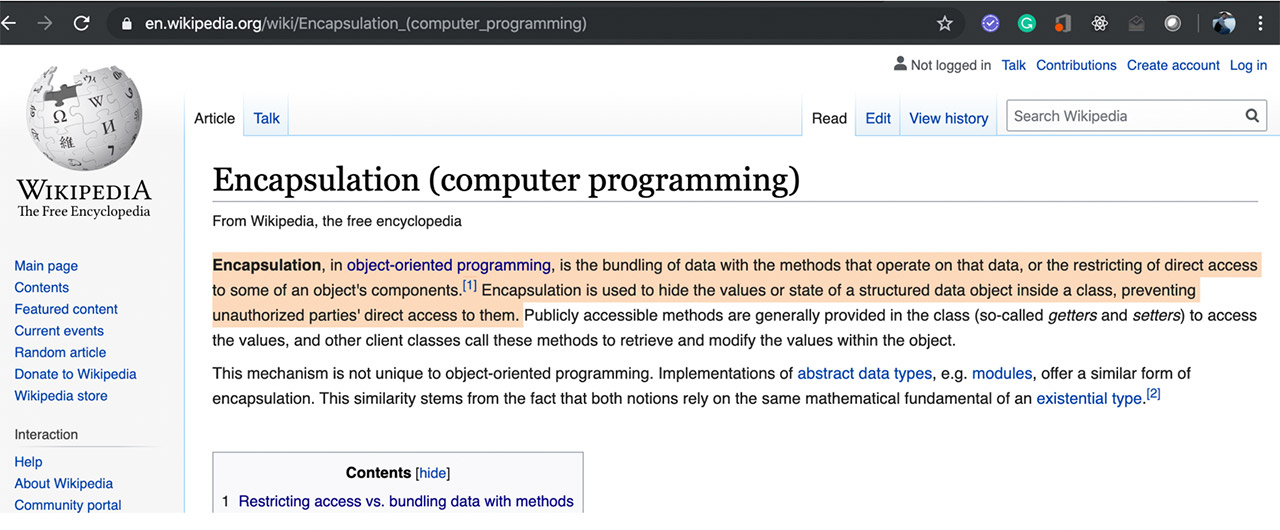Open the View history tab
1280x530 pixels.
[x=948, y=118]
